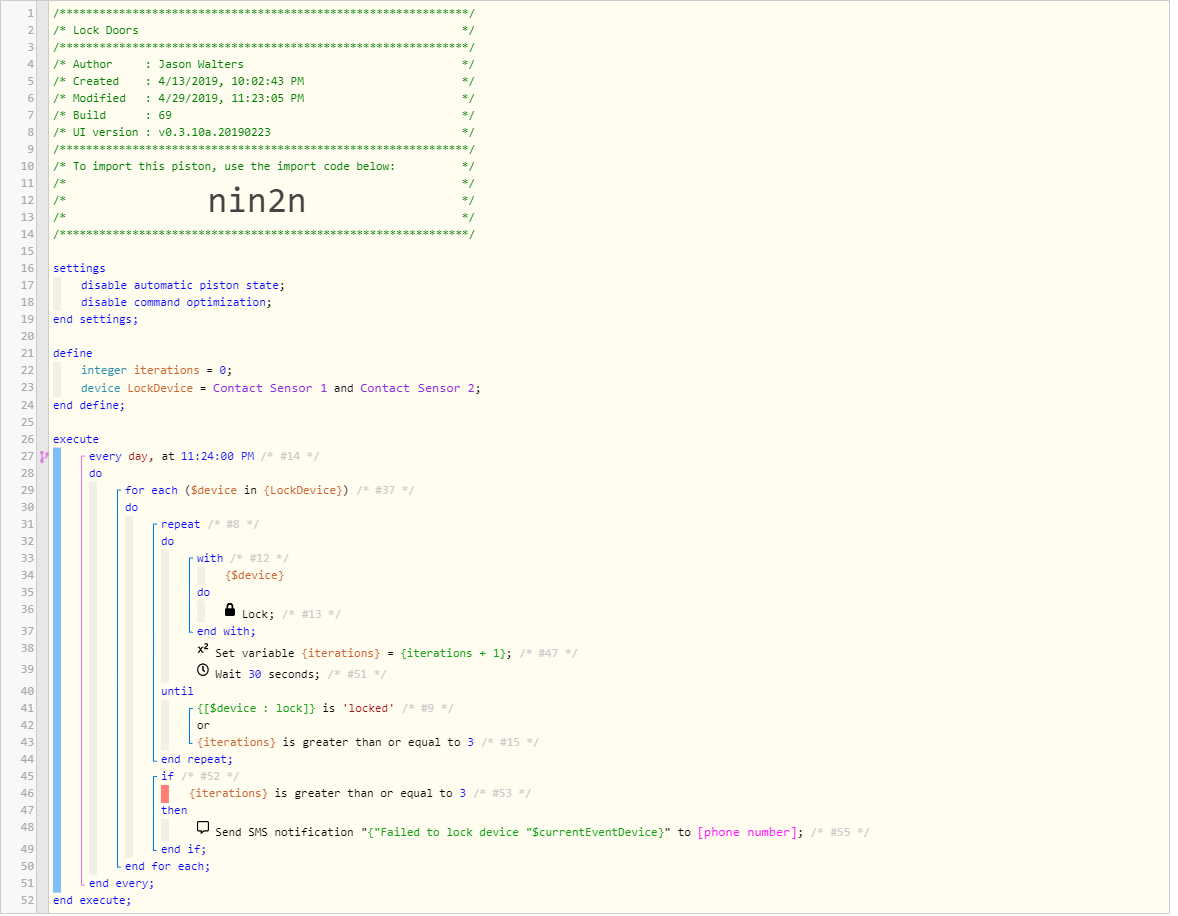The width and height of the screenshot is (1178, 916).
Task: Click 'end with;' line
Action: [226, 632]
